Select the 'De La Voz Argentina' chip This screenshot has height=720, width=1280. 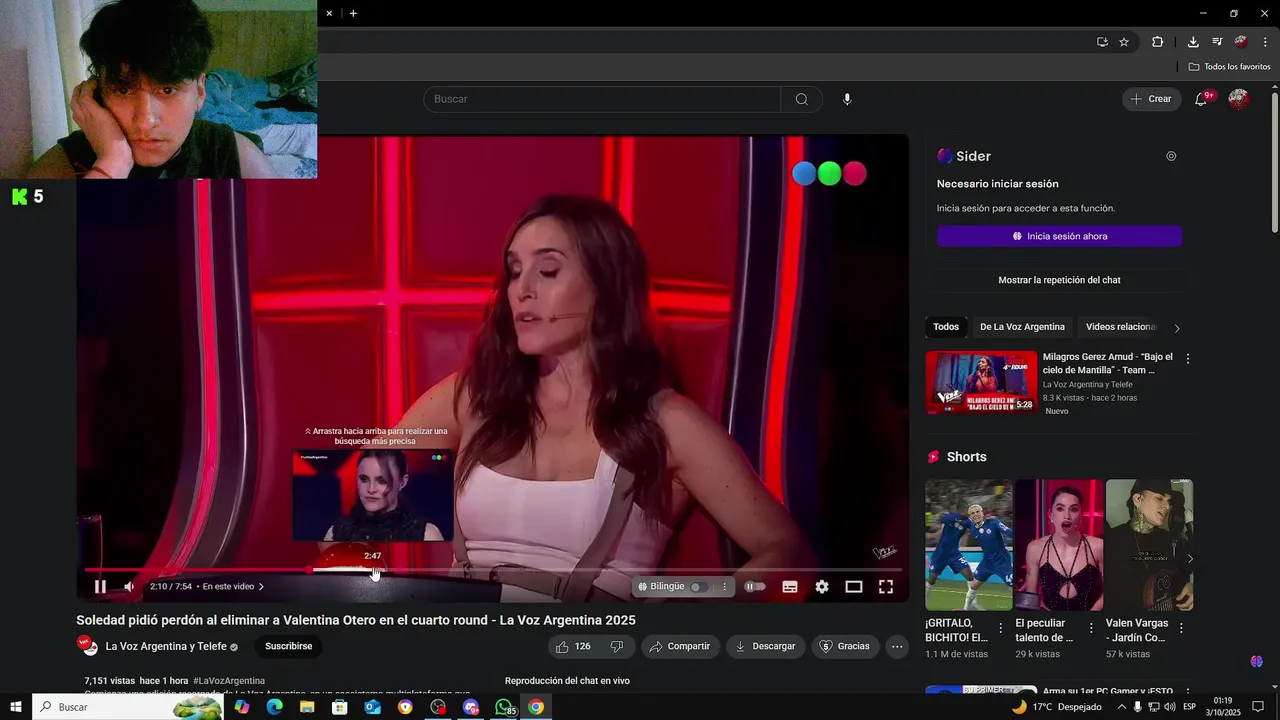(1022, 327)
